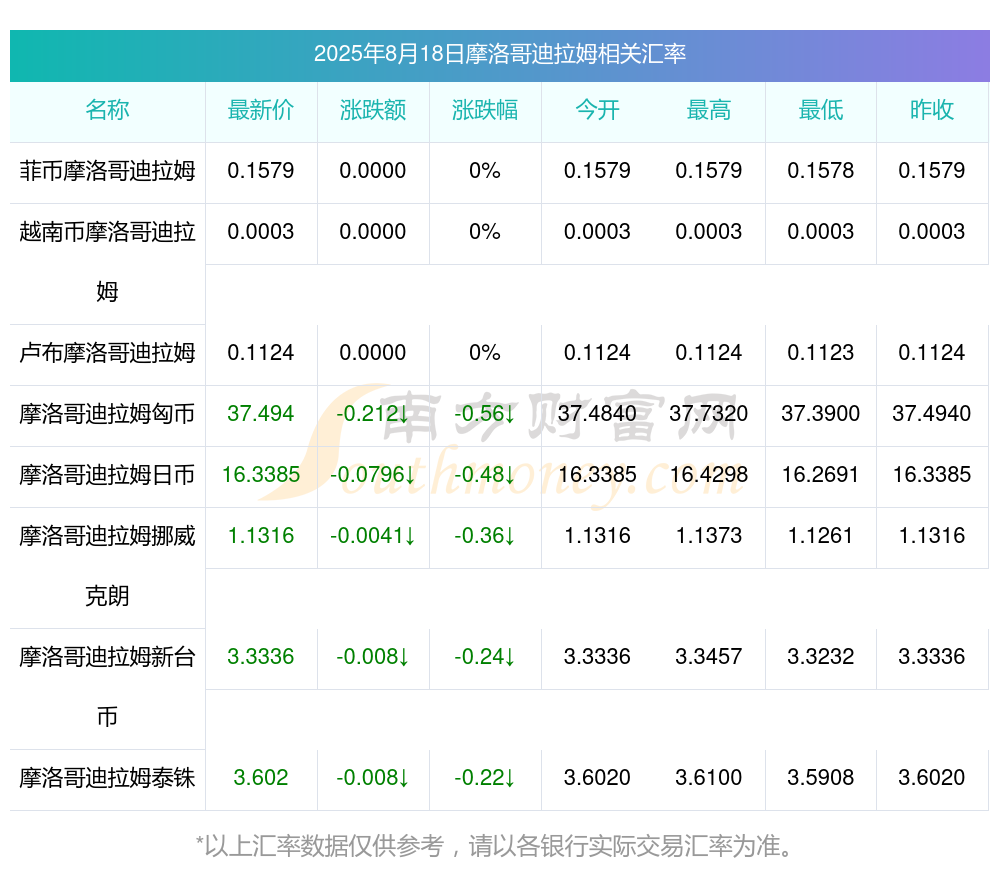Click the 涨跌幅 column header
The height and width of the screenshot is (877, 1000).
485,110
